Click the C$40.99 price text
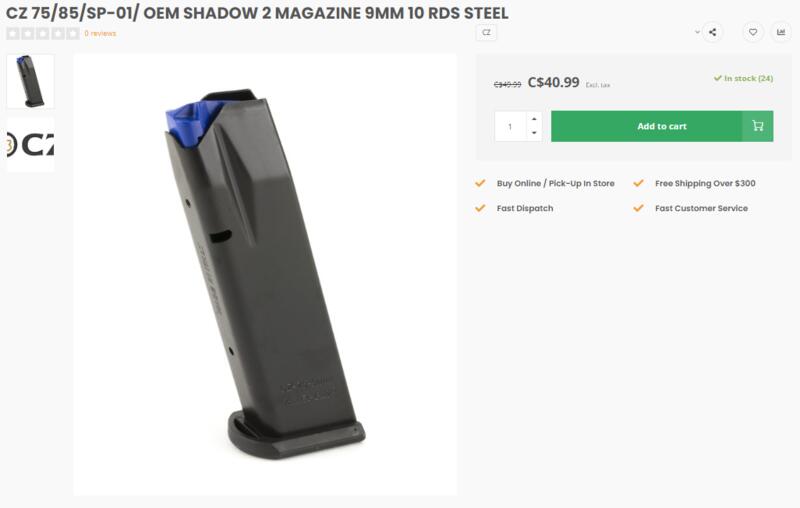The image size is (800, 508). click(x=554, y=83)
